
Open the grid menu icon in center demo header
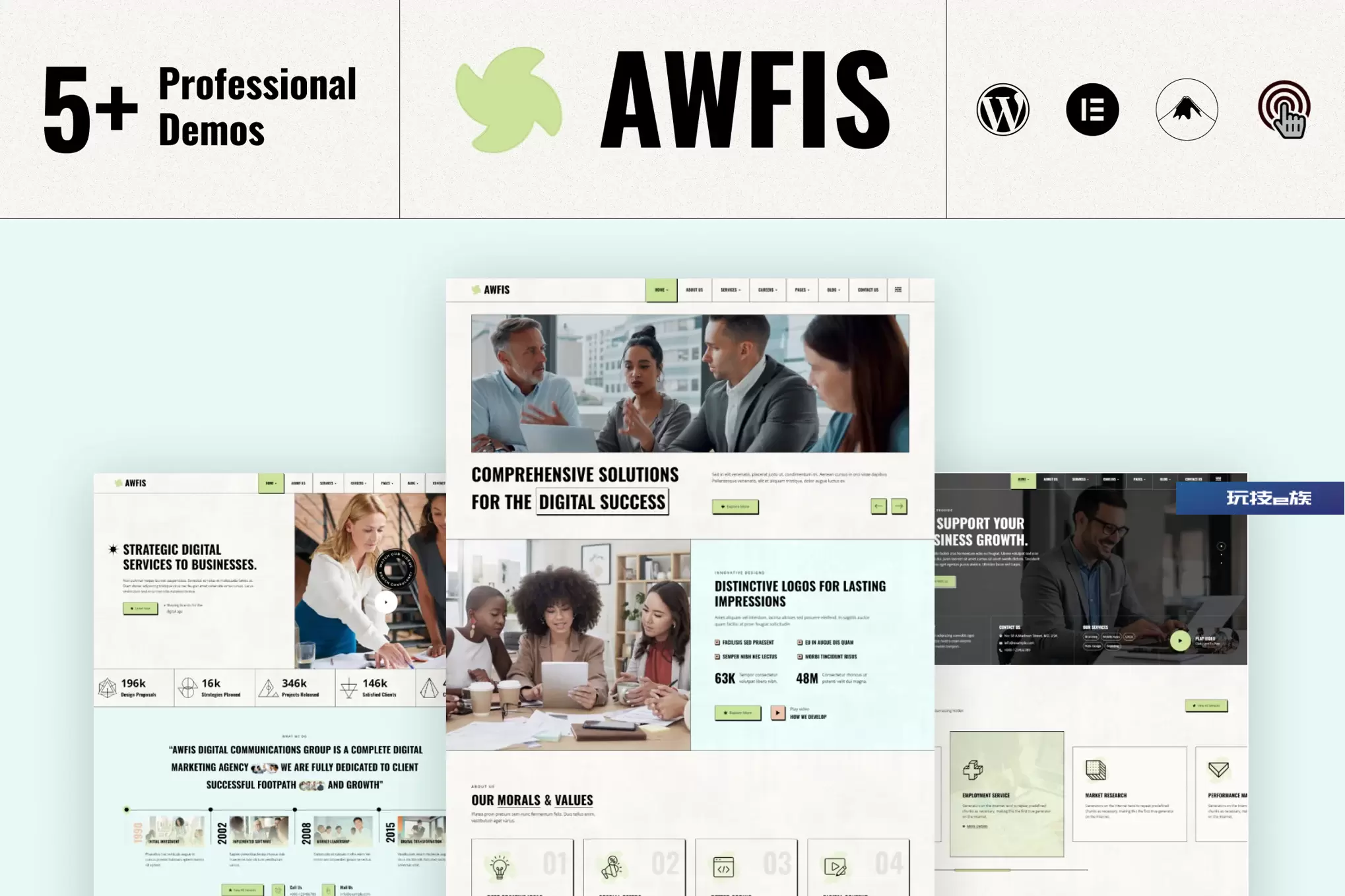click(x=898, y=290)
